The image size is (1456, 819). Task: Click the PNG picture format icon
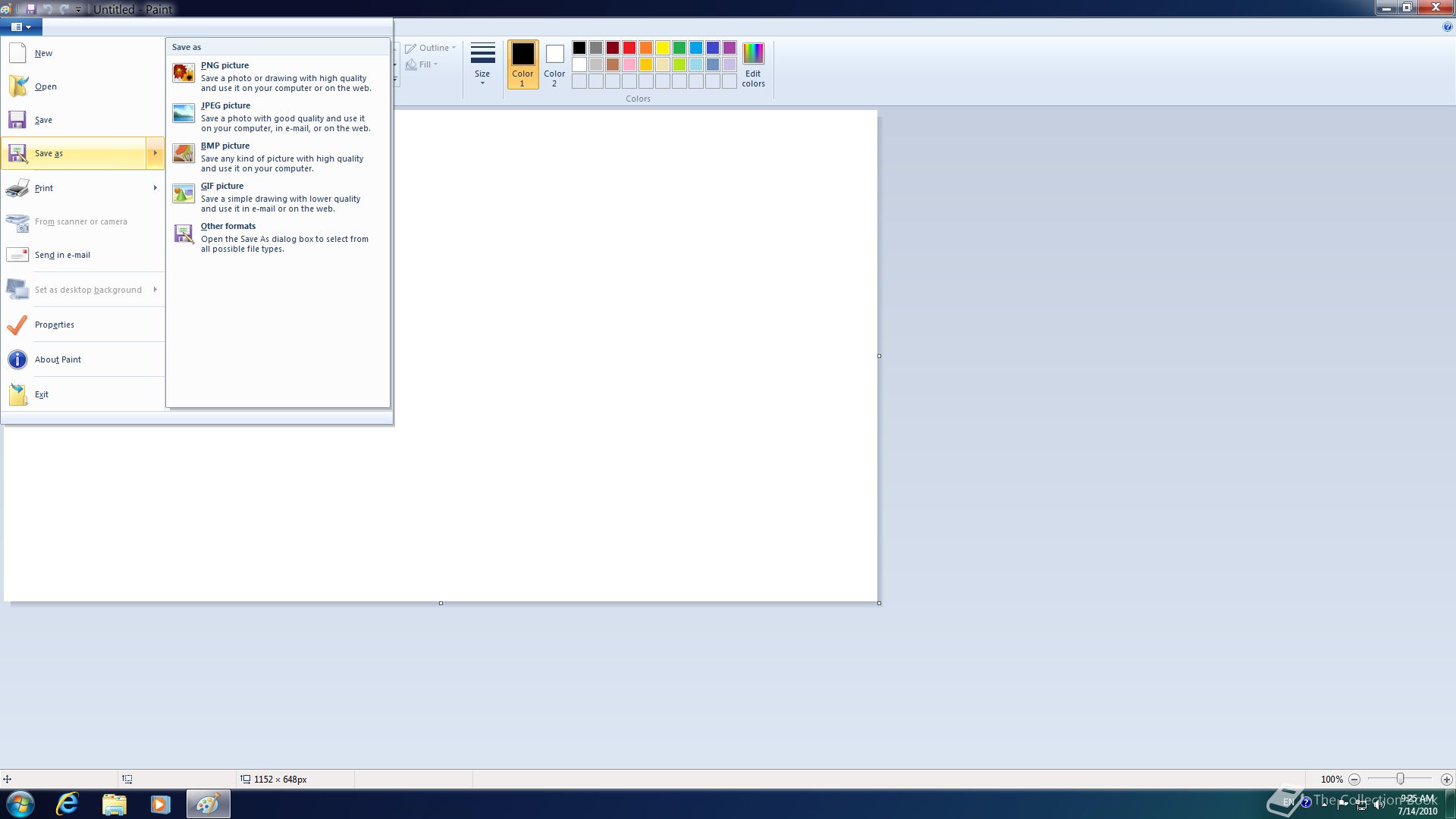pos(184,74)
